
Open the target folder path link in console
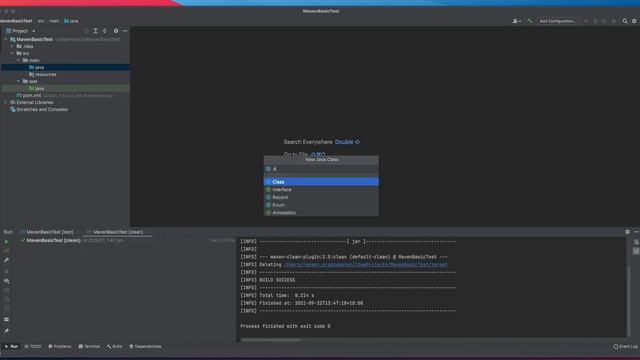[366, 264]
